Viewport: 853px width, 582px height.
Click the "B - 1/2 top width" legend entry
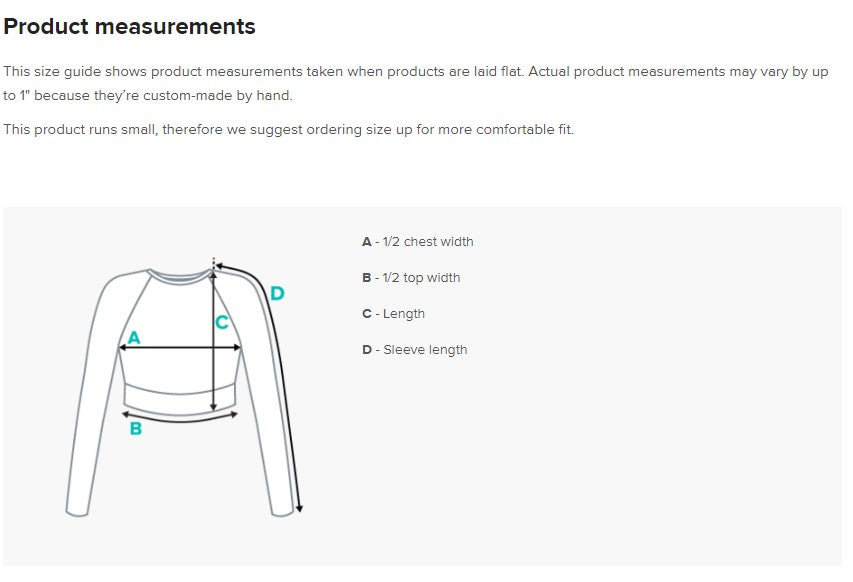click(x=411, y=278)
